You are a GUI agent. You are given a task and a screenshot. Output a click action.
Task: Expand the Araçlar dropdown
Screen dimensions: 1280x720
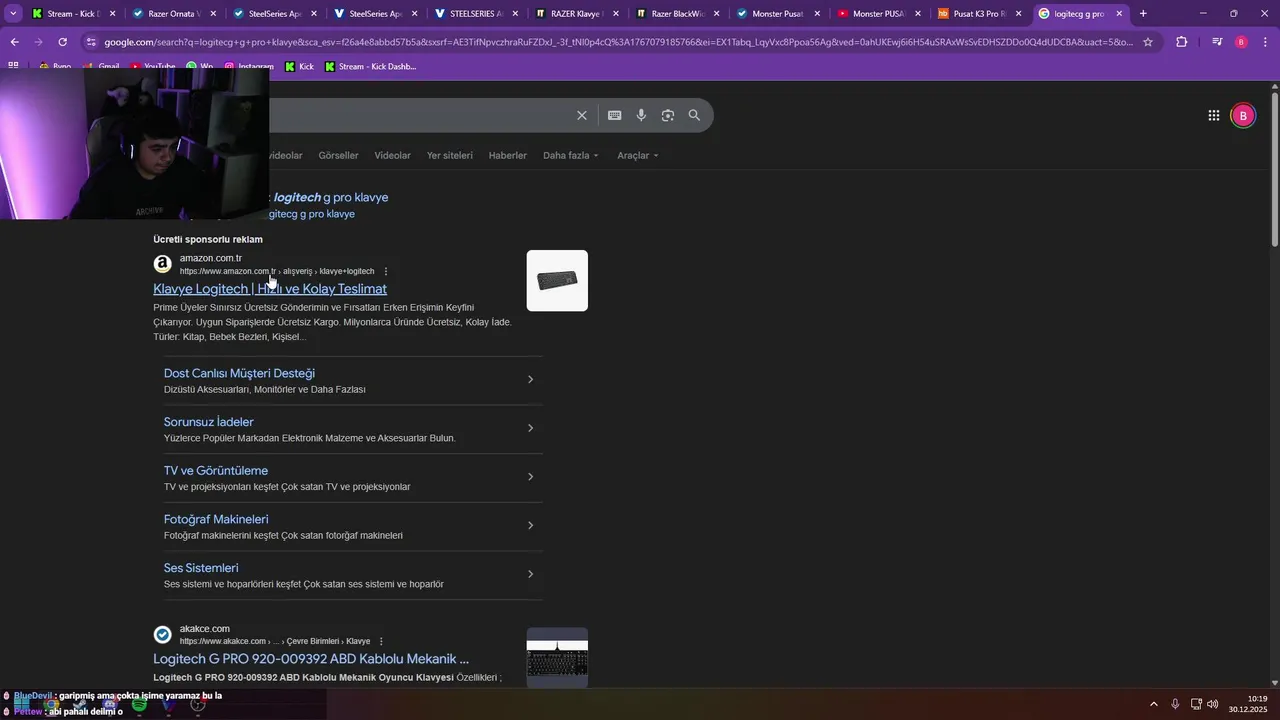coord(638,155)
